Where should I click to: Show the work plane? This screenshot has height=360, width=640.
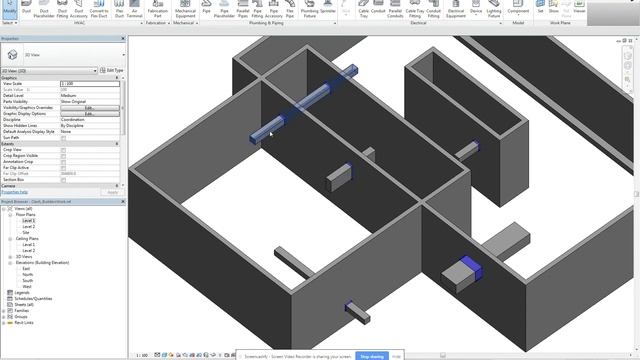[553, 8]
